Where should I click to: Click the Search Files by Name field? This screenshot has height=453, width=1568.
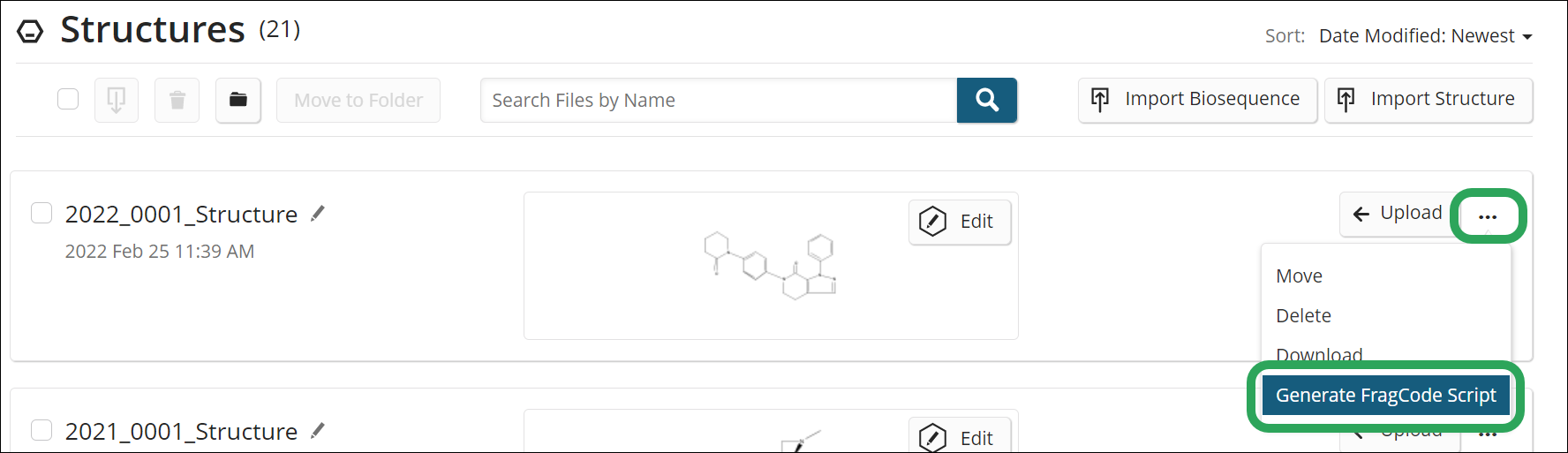(718, 101)
